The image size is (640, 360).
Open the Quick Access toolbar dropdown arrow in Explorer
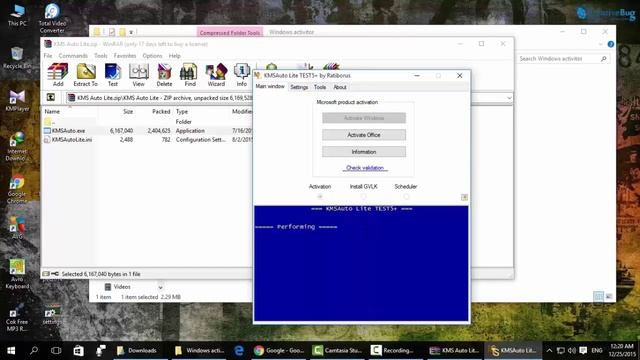[131, 32]
